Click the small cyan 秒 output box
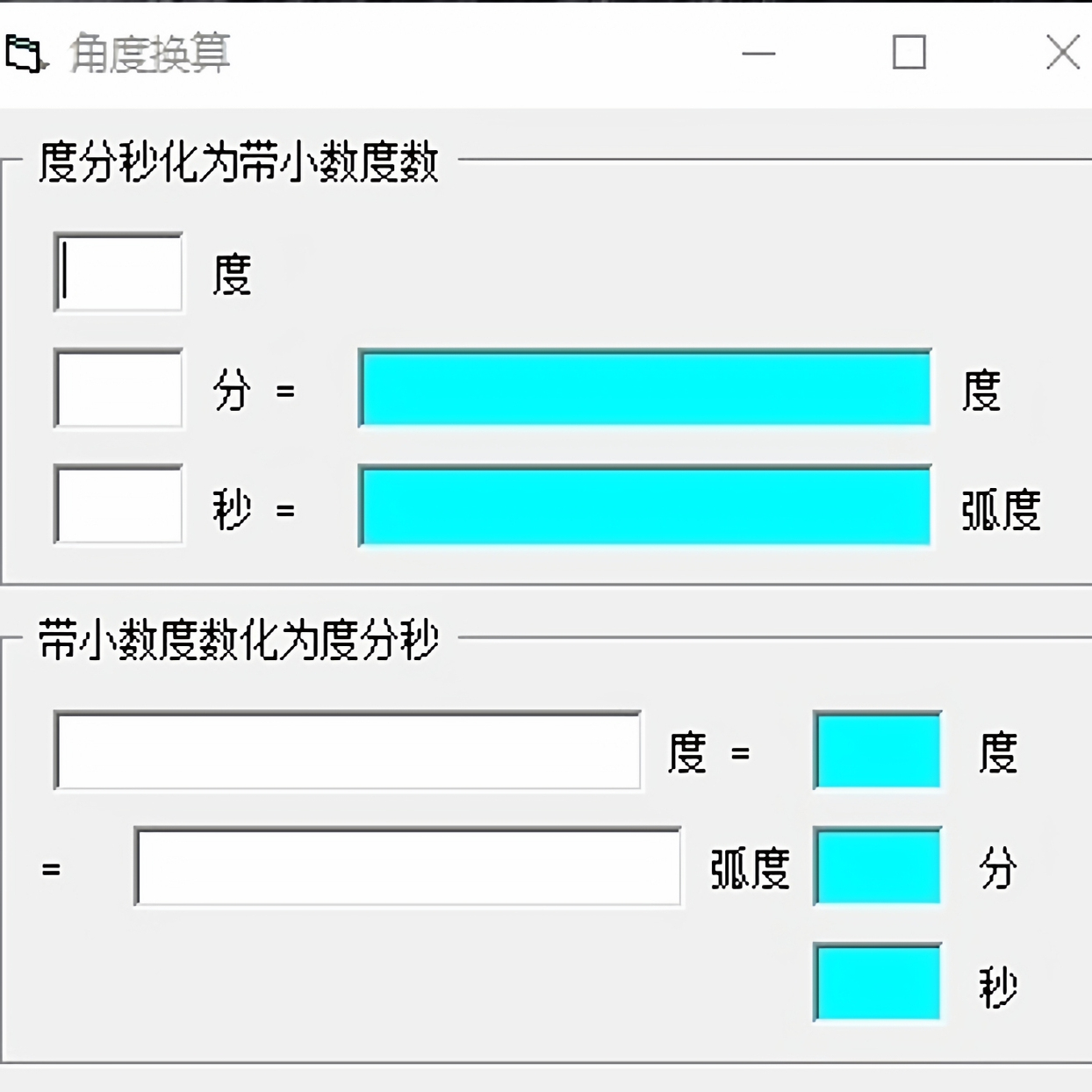This screenshot has width=1092, height=1092. [878, 983]
